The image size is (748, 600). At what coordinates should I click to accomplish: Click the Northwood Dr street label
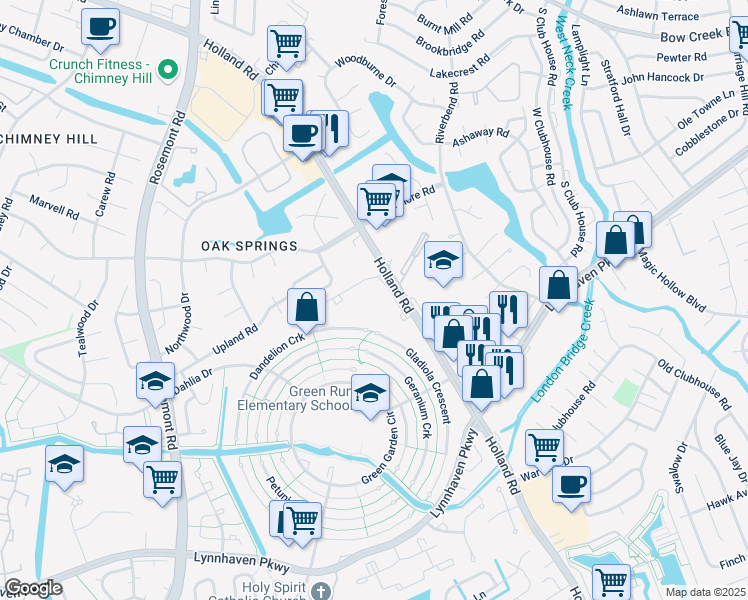179,323
